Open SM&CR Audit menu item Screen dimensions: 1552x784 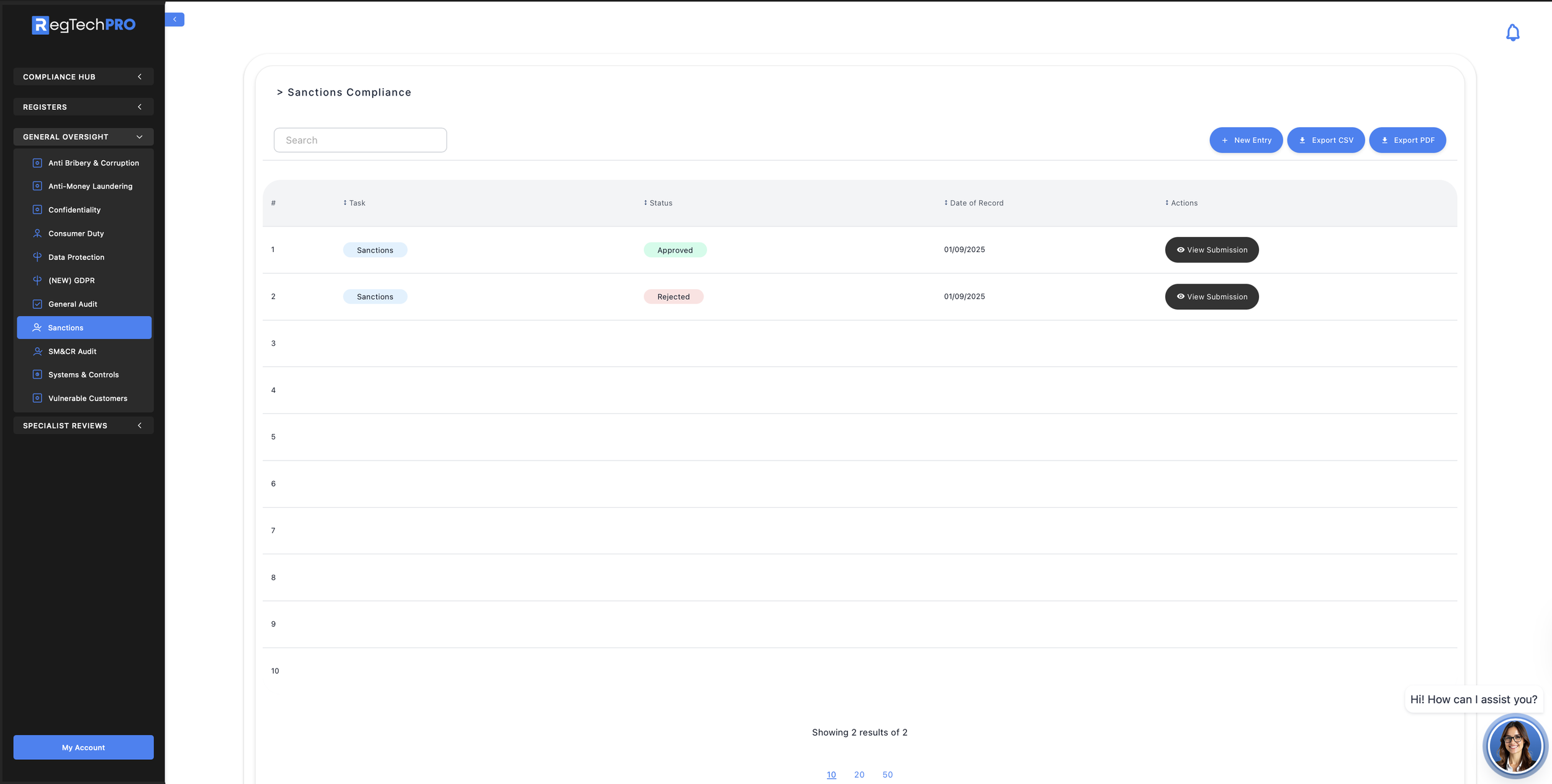[x=73, y=351]
